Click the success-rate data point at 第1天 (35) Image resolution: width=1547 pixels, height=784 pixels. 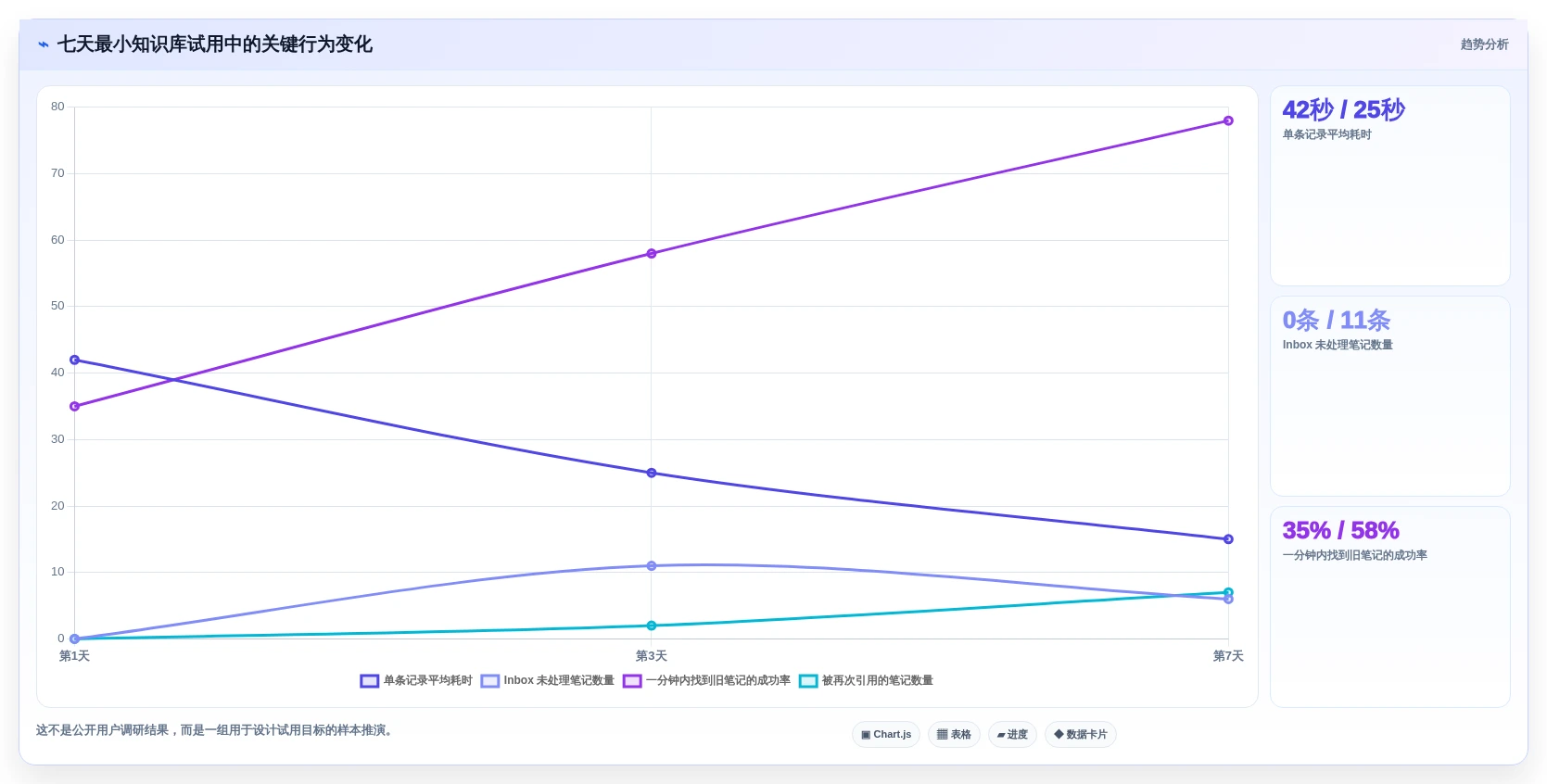pos(75,406)
